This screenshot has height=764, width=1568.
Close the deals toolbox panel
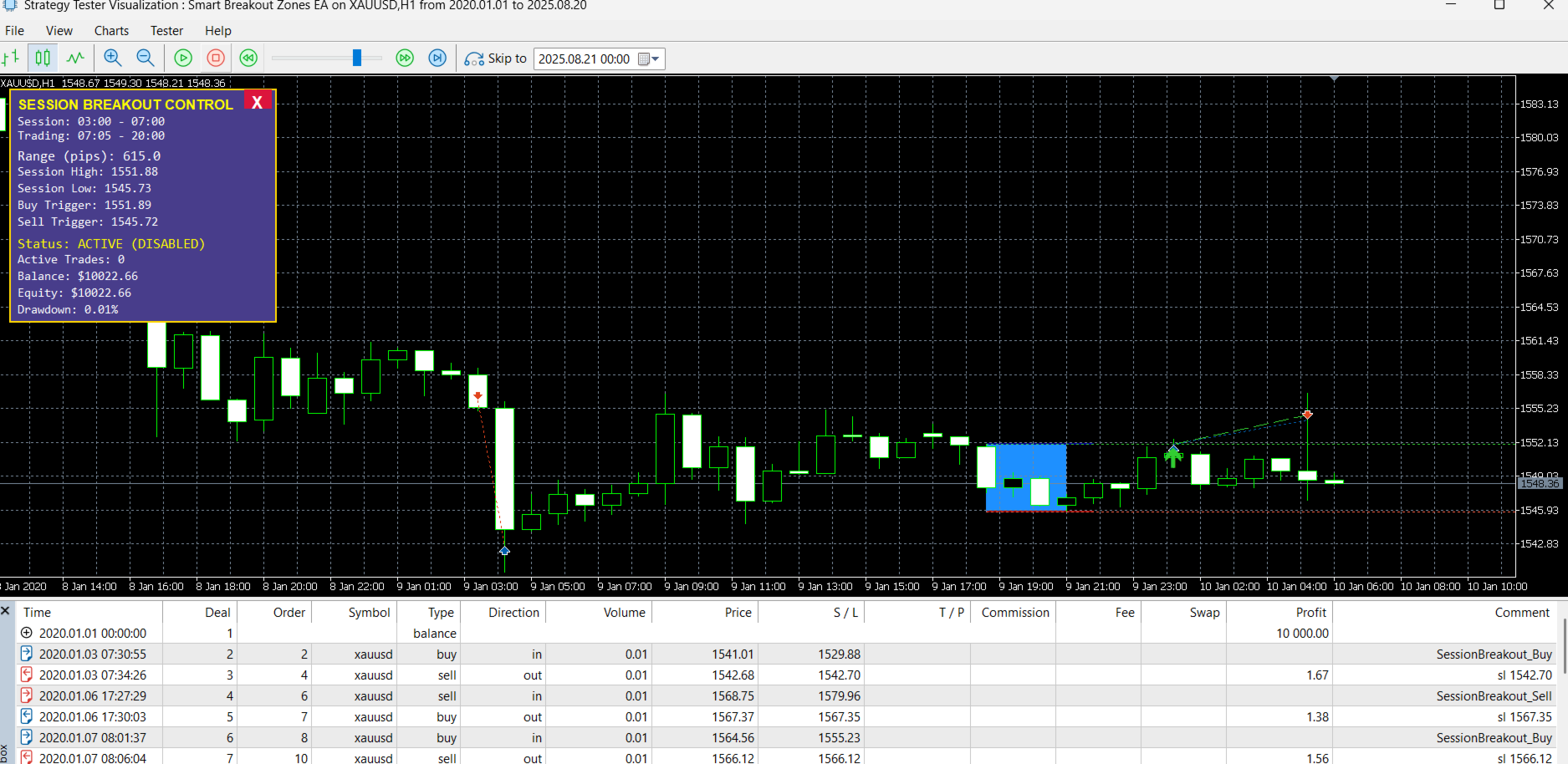(x=6, y=611)
